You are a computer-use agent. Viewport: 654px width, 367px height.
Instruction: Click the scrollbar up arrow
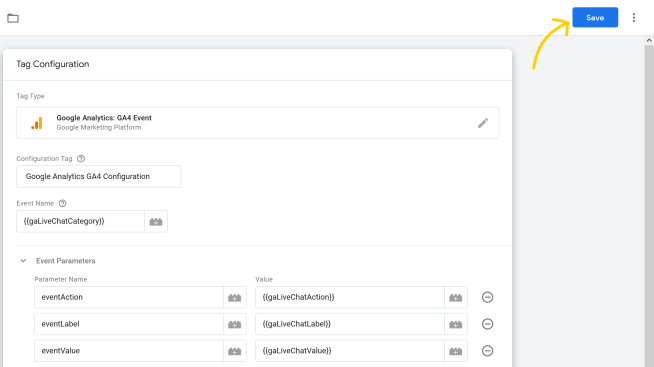click(649, 40)
